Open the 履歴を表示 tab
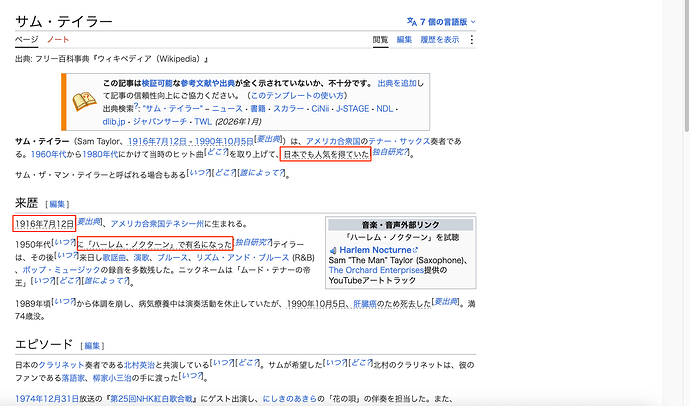The image size is (690, 406). pyautogui.click(x=439, y=40)
